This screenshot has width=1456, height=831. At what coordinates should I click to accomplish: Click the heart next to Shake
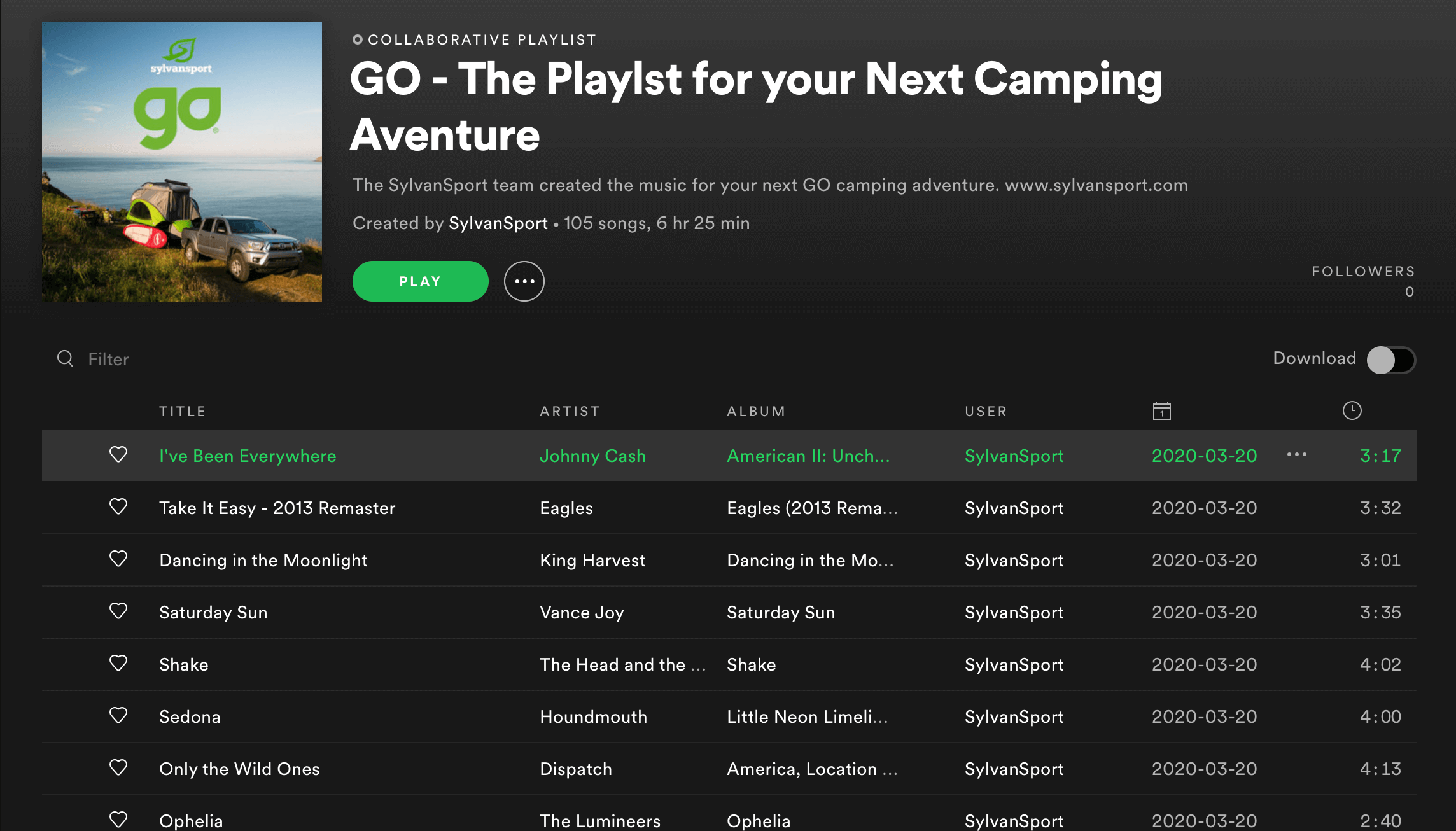(x=118, y=664)
